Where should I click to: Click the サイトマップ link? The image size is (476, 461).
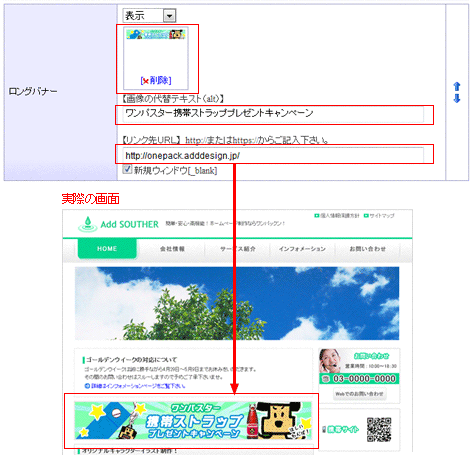click(379, 216)
